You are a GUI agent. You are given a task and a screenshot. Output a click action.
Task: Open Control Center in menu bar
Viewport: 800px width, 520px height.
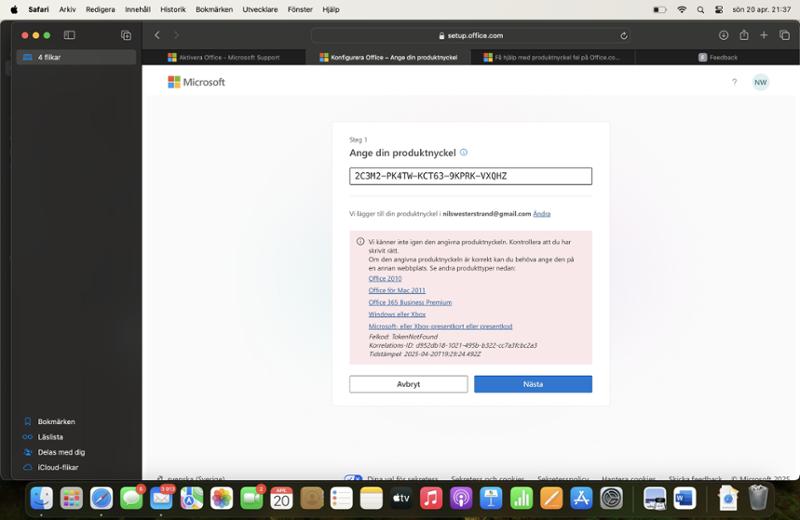719,9
